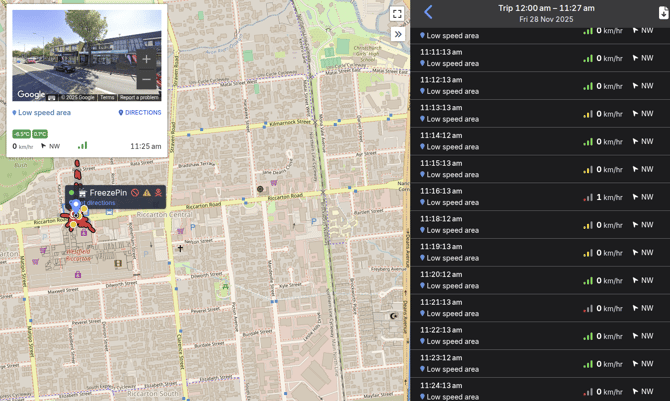Click the blue location pin on map

point(76,204)
